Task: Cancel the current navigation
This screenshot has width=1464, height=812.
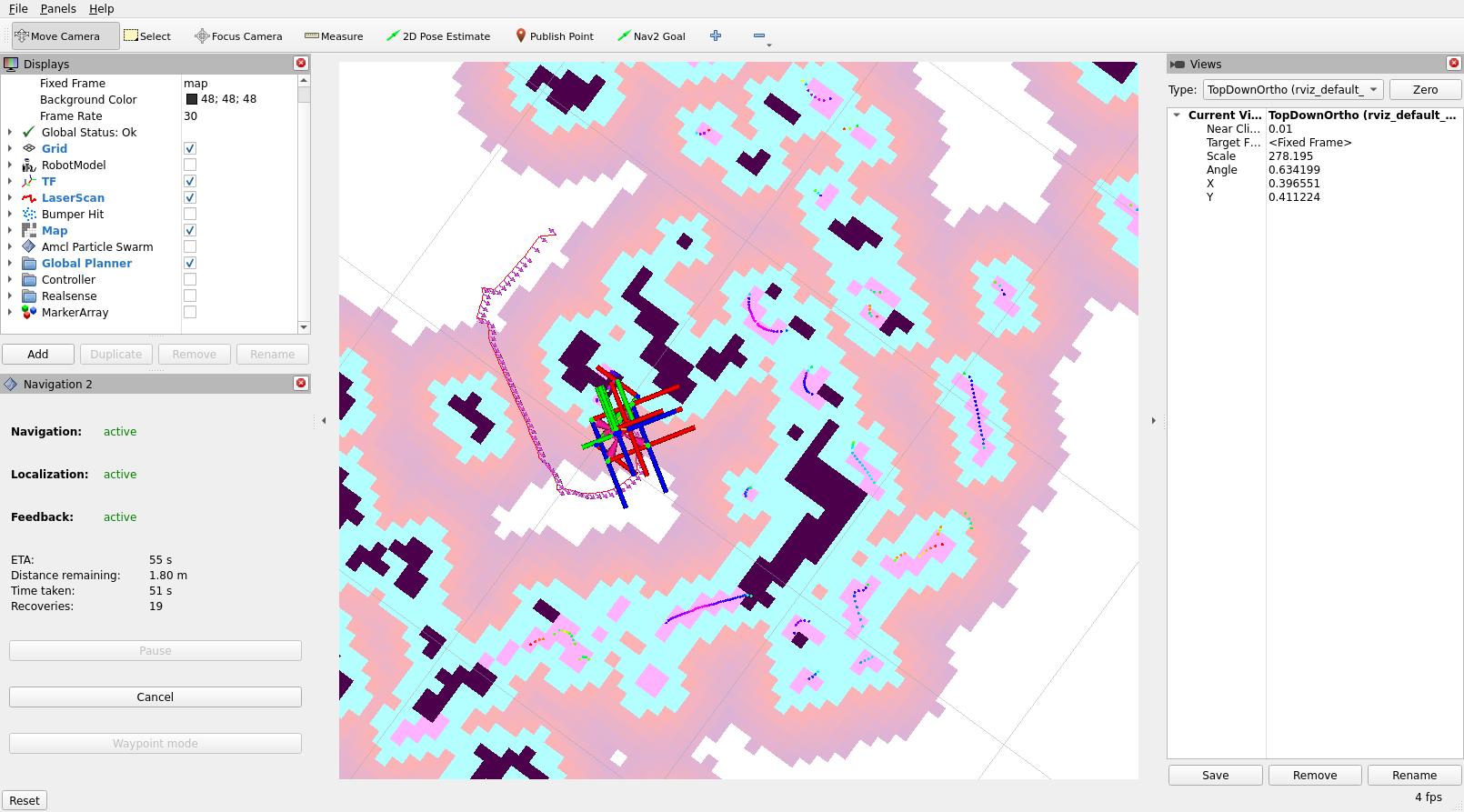Action: click(x=155, y=697)
